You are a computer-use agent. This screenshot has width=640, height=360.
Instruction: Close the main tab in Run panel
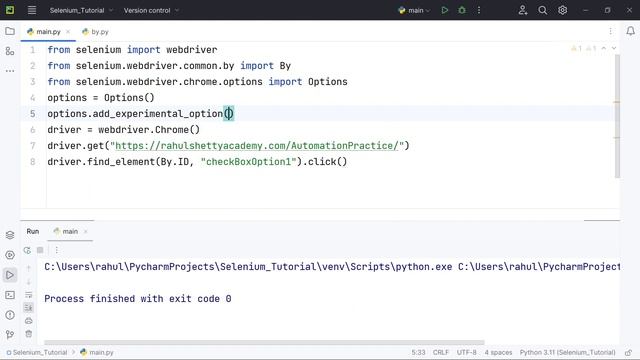click(x=86, y=232)
